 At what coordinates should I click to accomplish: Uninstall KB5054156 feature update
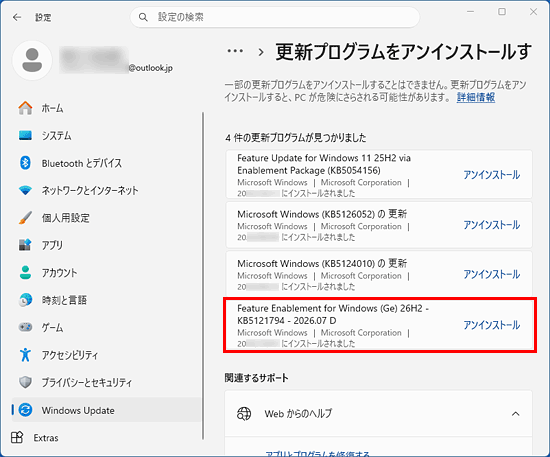click(x=491, y=175)
